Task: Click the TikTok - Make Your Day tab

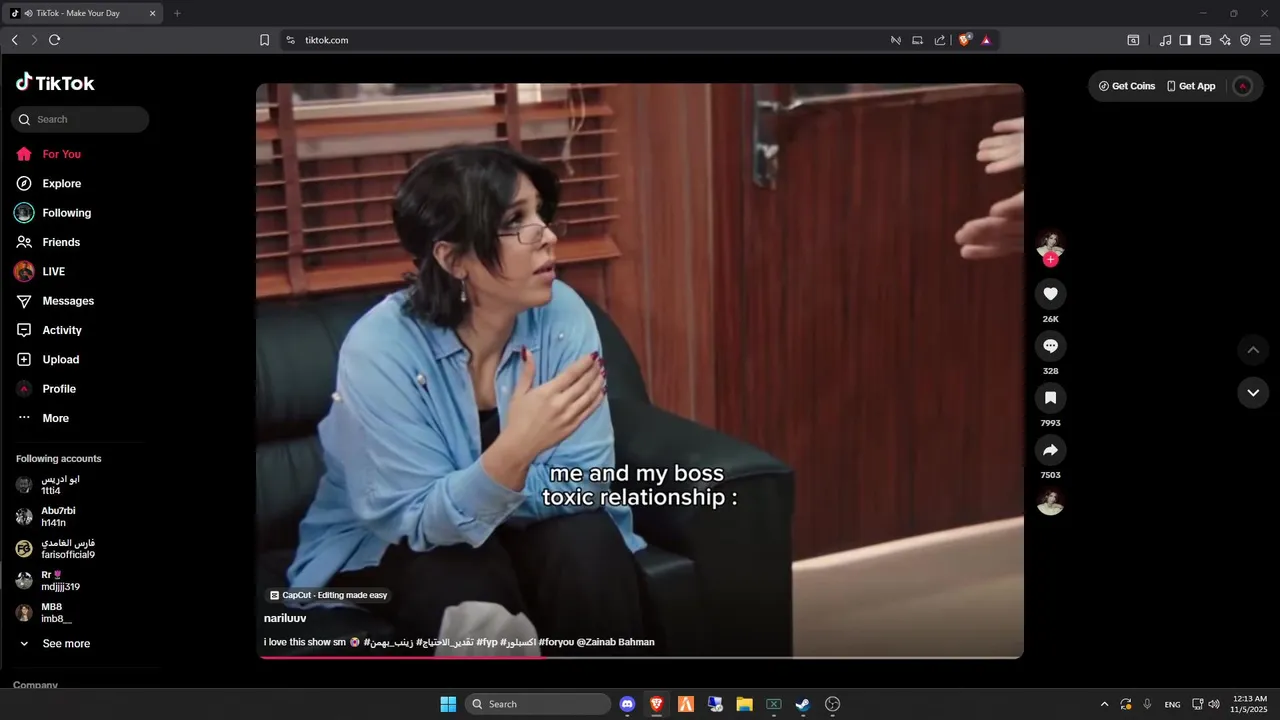Action: (83, 13)
